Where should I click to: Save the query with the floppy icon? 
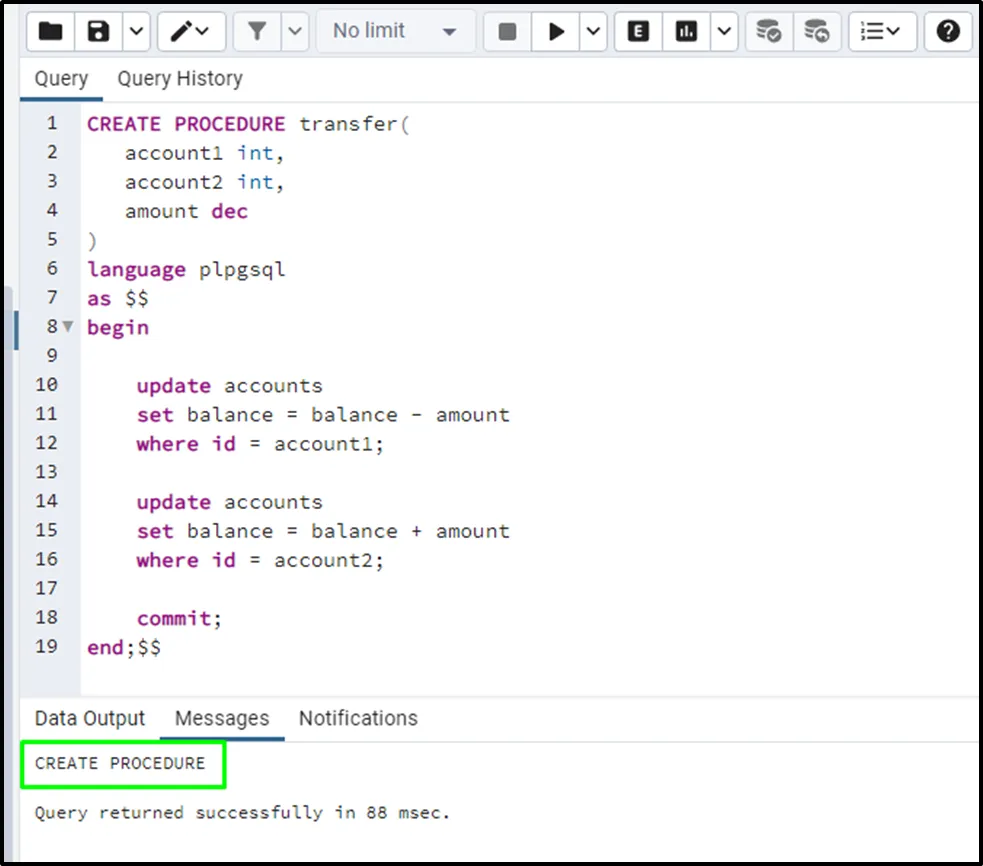(x=98, y=32)
